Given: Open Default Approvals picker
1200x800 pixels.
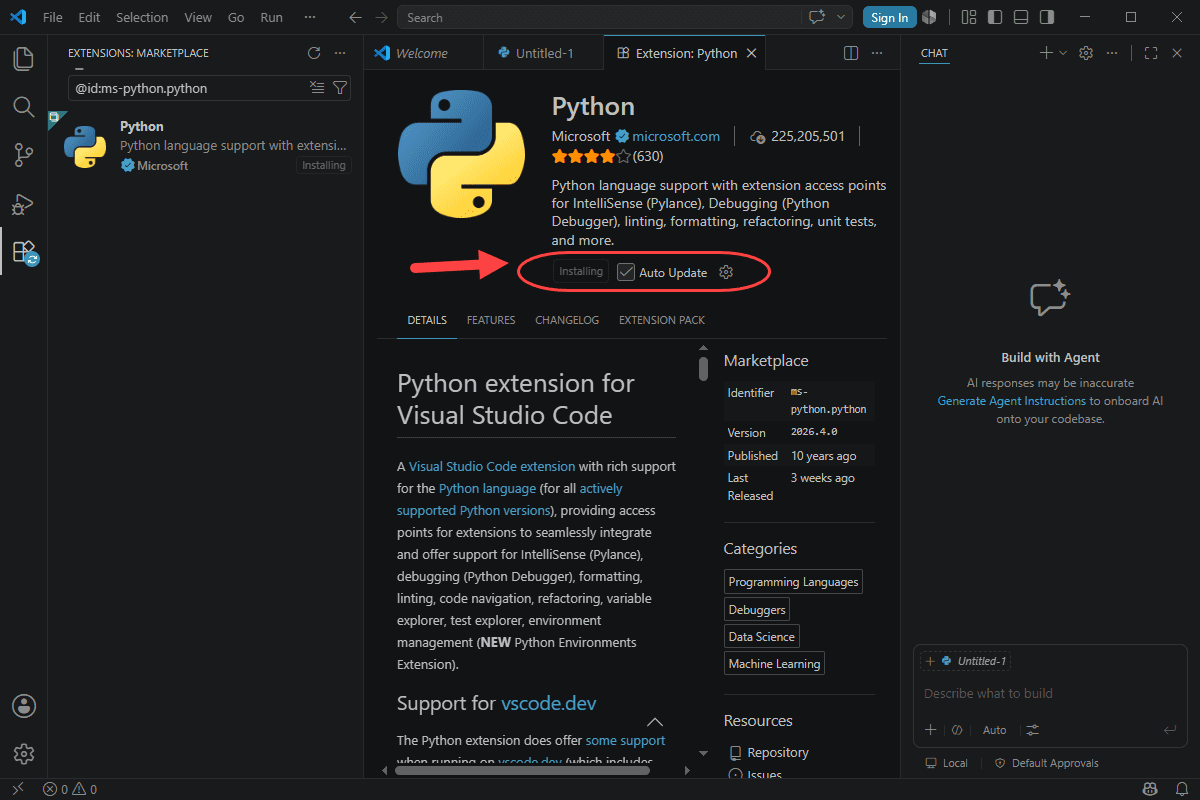Looking at the screenshot, I should click(1046, 763).
